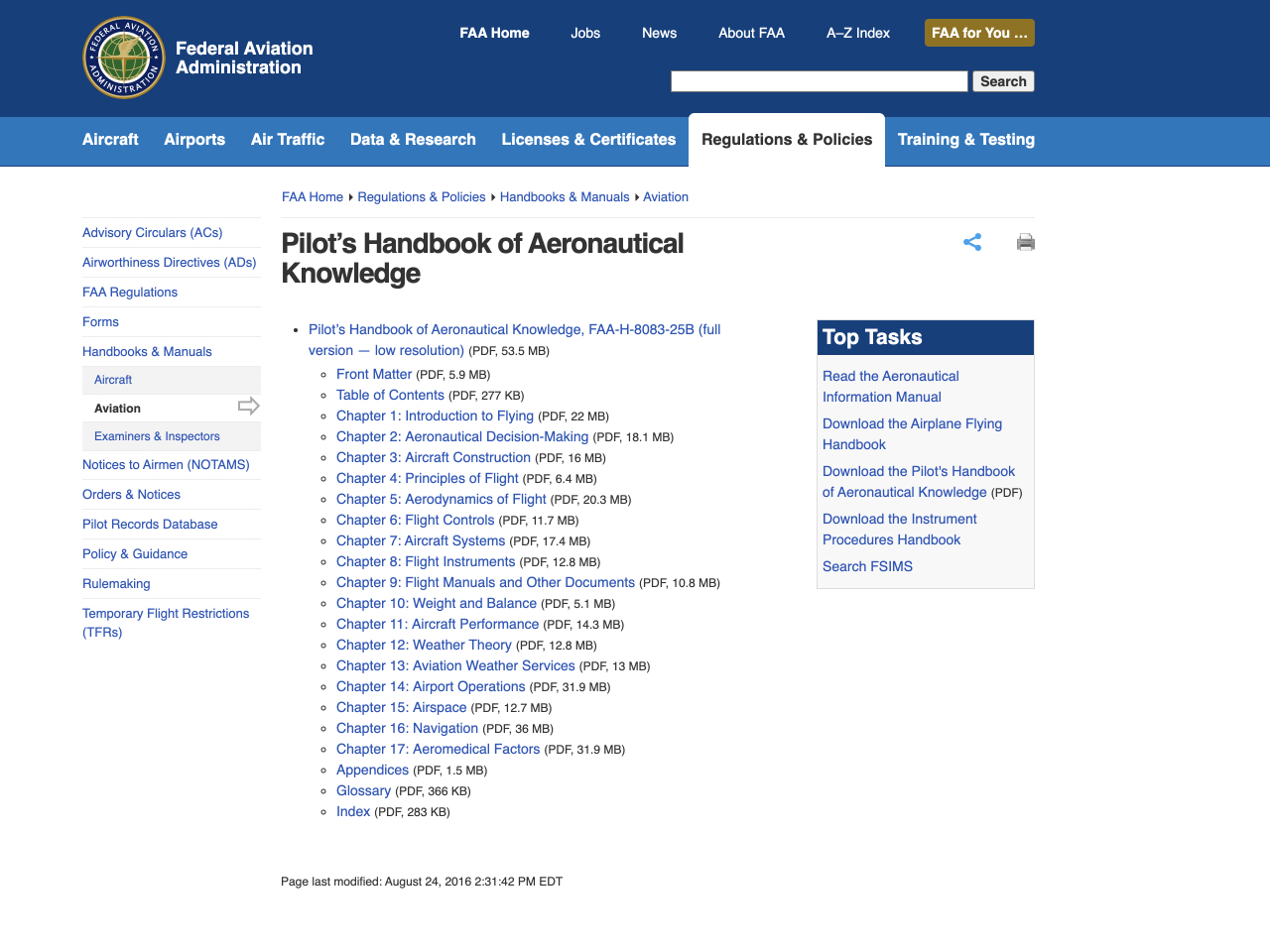Select the Data & Research tab
This screenshot has height=952, width=1270.
413,140
